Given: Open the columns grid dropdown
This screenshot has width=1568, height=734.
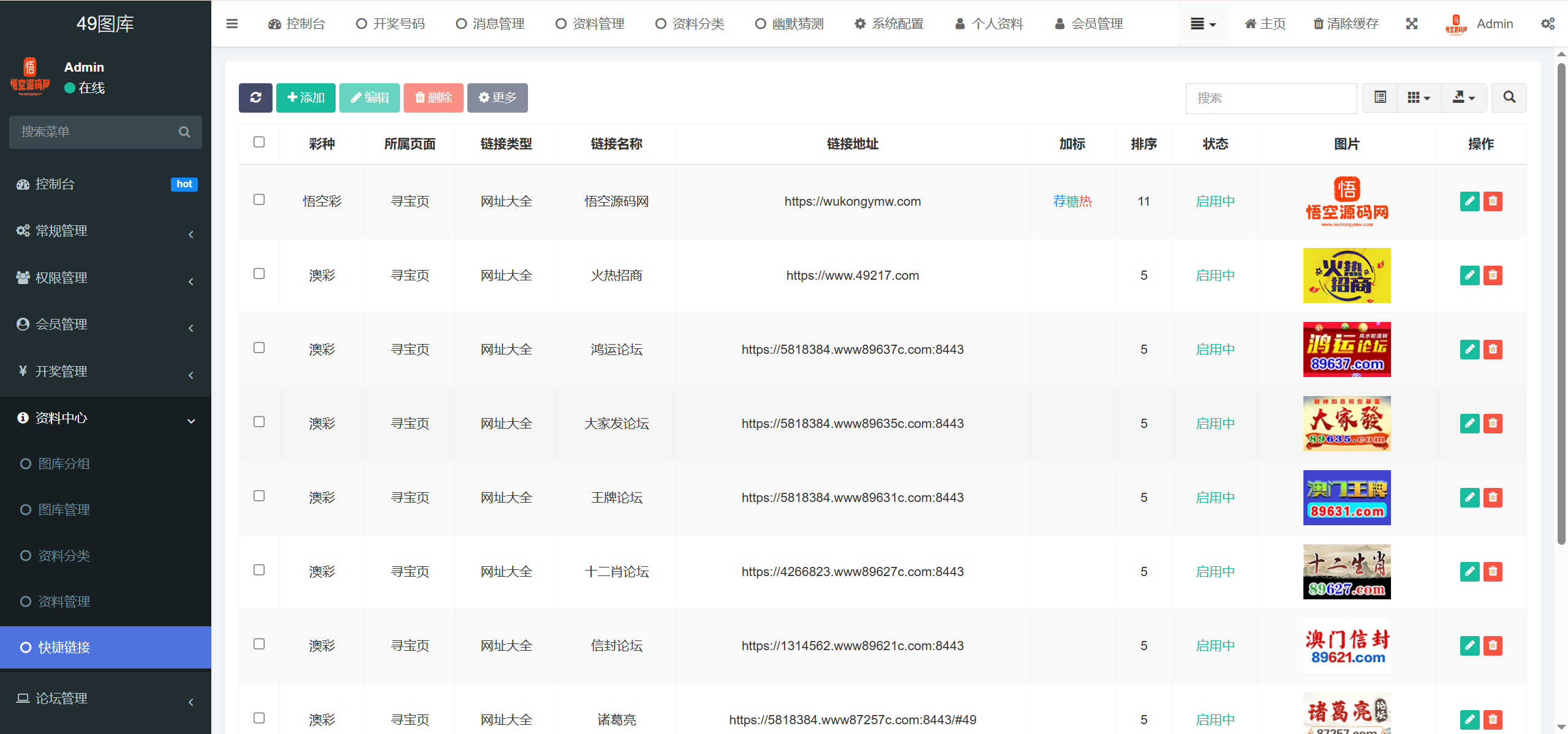Looking at the screenshot, I should (x=1419, y=98).
